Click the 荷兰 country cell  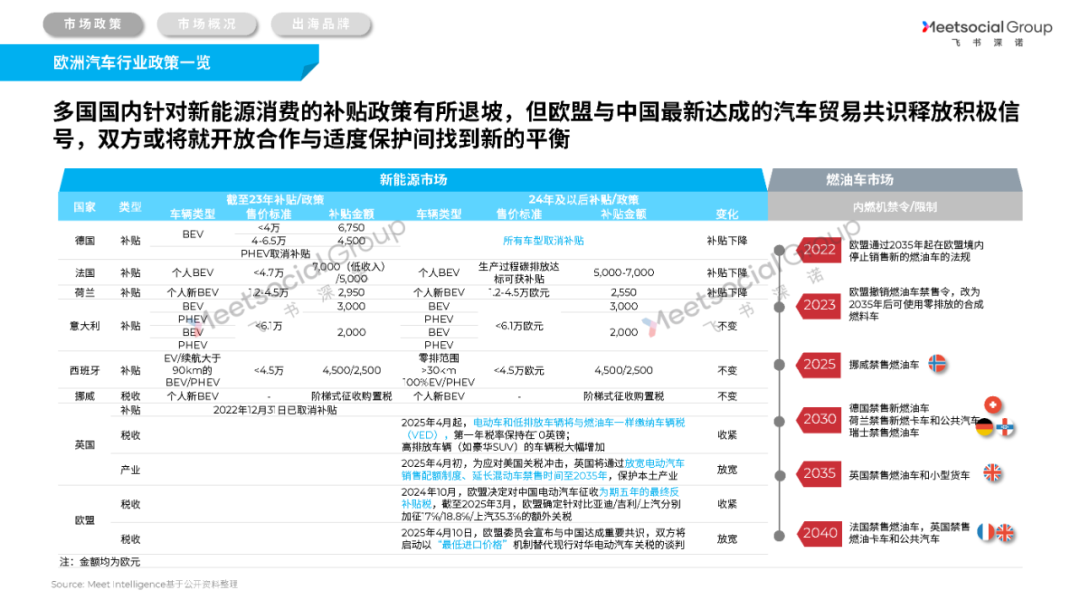pyautogui.click(x=85, y=293)
